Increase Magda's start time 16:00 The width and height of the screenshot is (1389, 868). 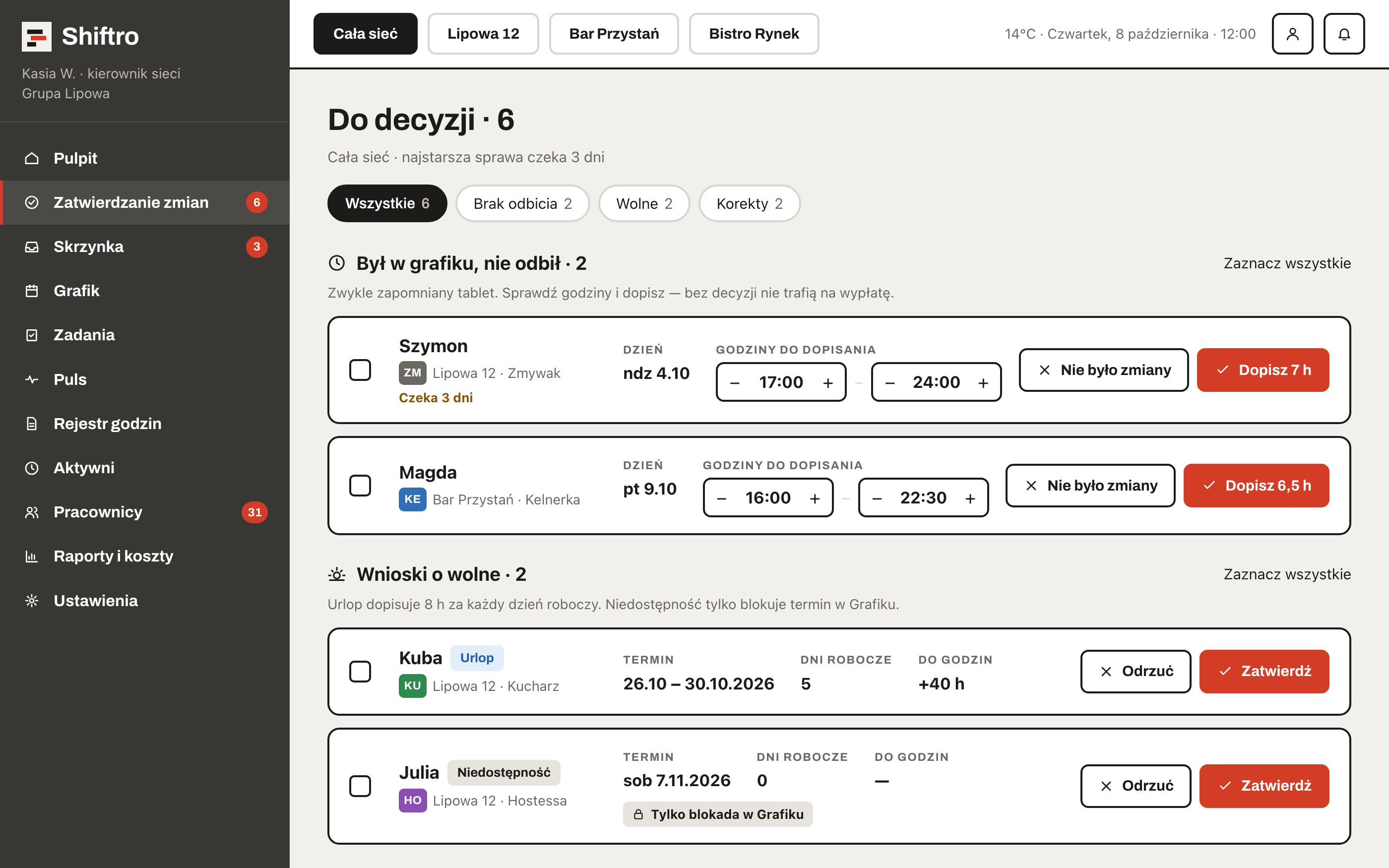tap(815, 497)
